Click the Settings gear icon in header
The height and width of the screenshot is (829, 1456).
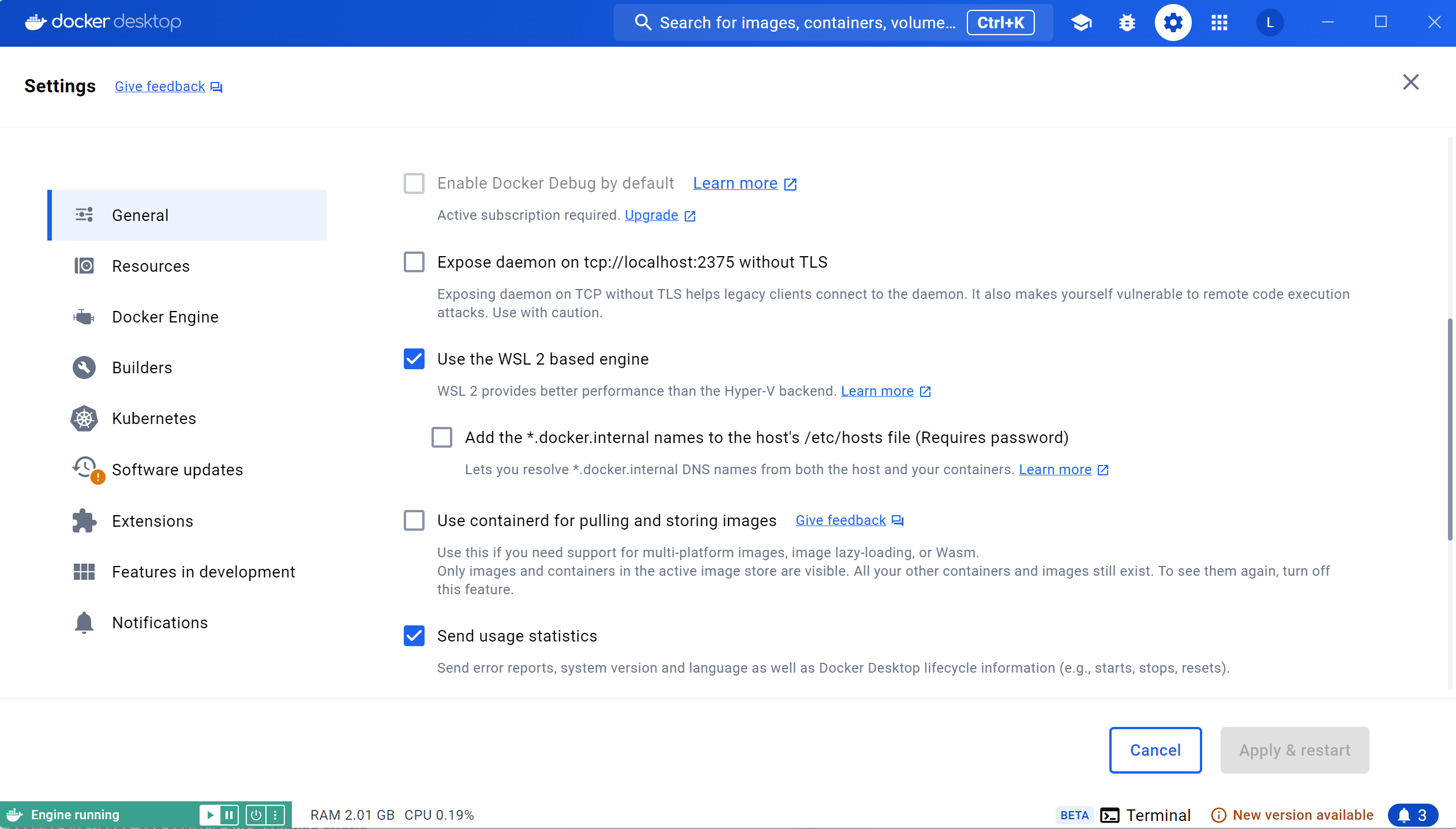1173,22
